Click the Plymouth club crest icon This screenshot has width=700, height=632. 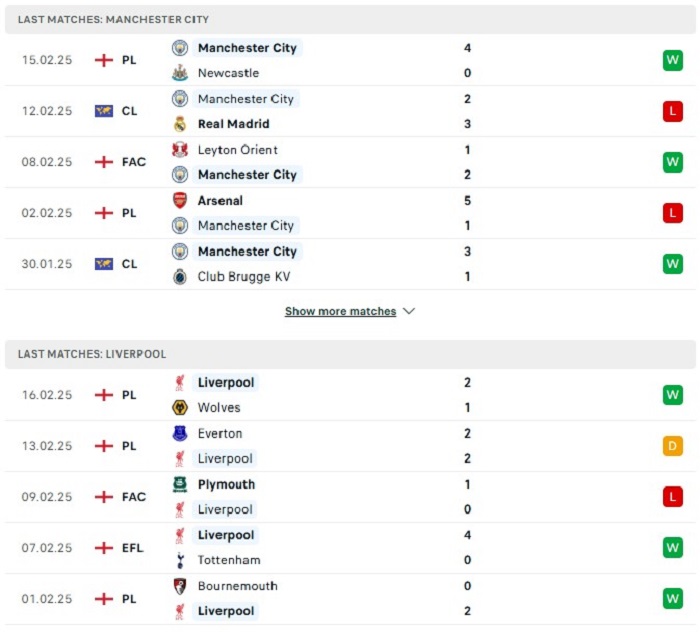coord(180,484)
